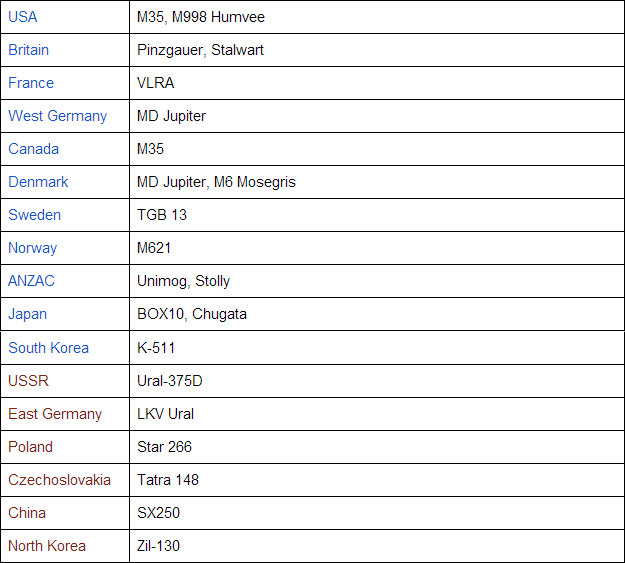
Task: Click the 'LKV Ural' cell
Action: click(x=377, y=414)
